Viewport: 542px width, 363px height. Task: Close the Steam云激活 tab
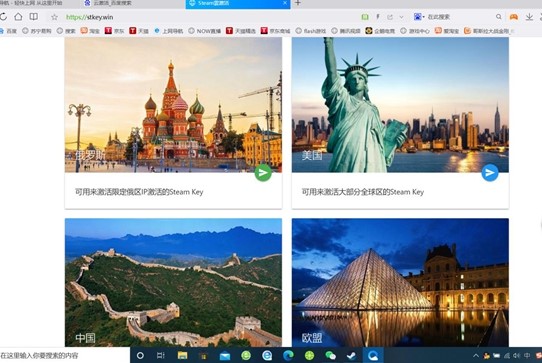click(285, 3)
